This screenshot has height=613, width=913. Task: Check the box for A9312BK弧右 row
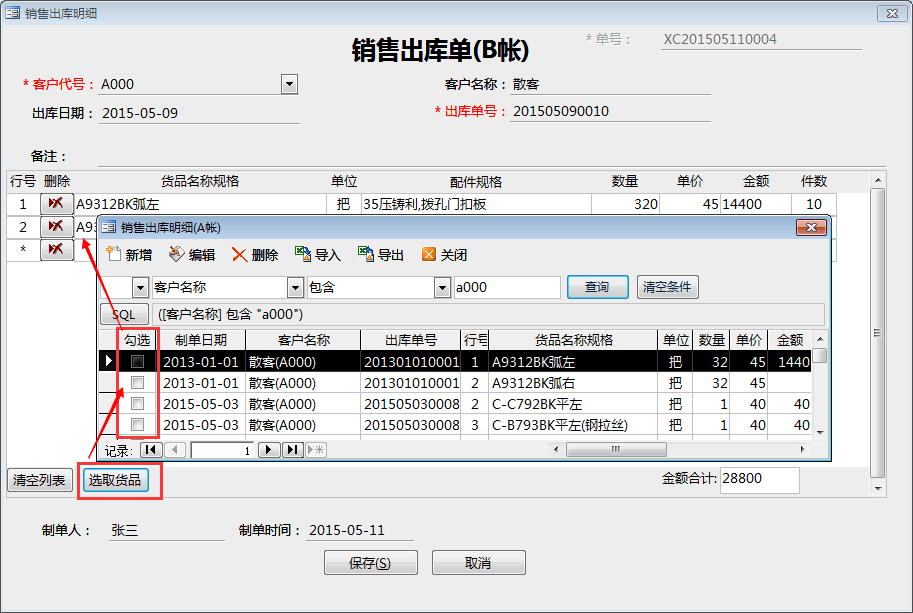[138, 383]
